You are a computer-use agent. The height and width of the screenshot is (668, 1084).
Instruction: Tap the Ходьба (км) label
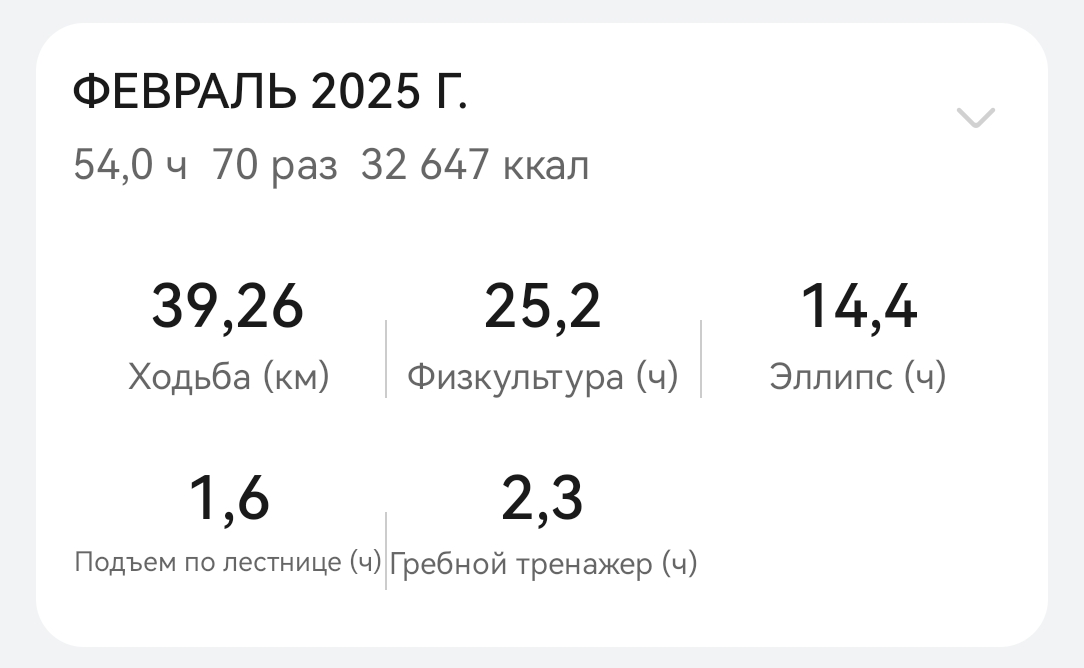pos(228,377)
